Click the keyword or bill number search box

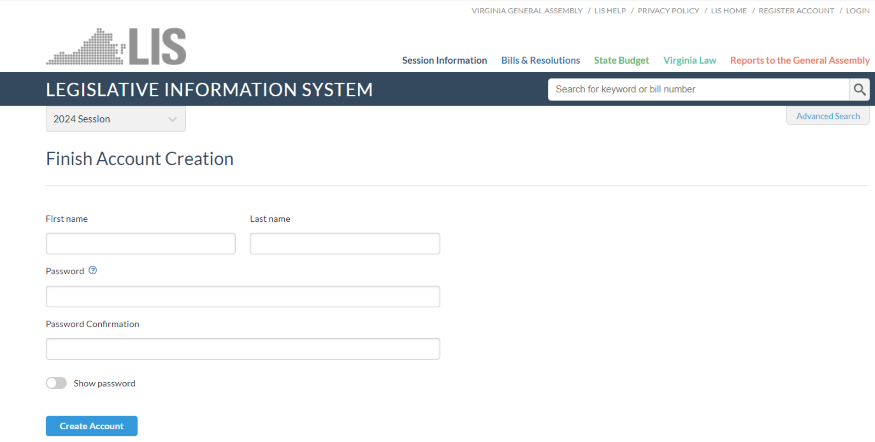698,89
